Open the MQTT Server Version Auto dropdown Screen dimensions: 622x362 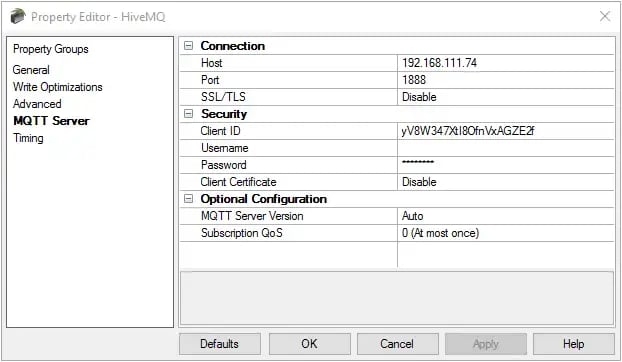(505, 216)
